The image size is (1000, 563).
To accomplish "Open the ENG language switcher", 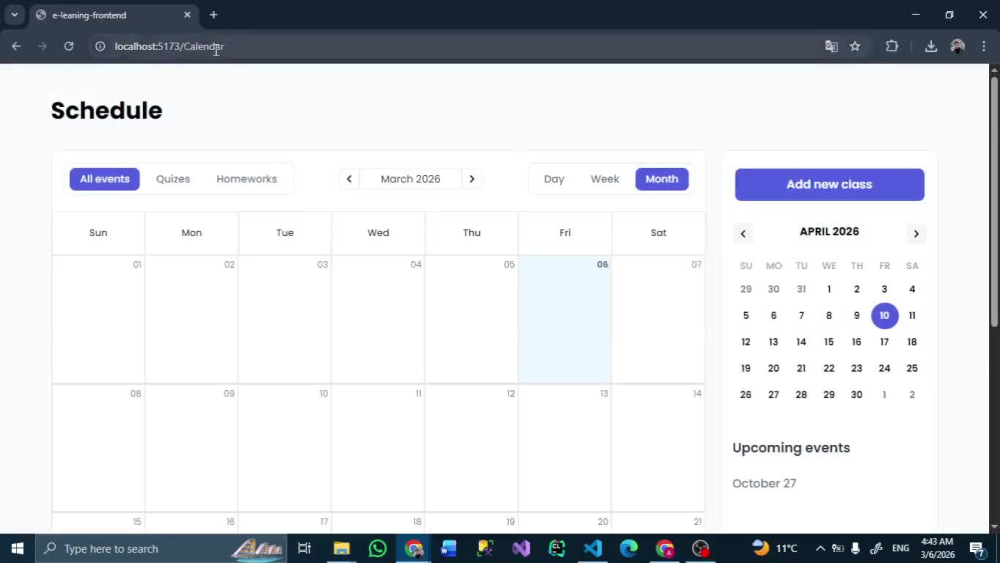I will click(901, 548).
